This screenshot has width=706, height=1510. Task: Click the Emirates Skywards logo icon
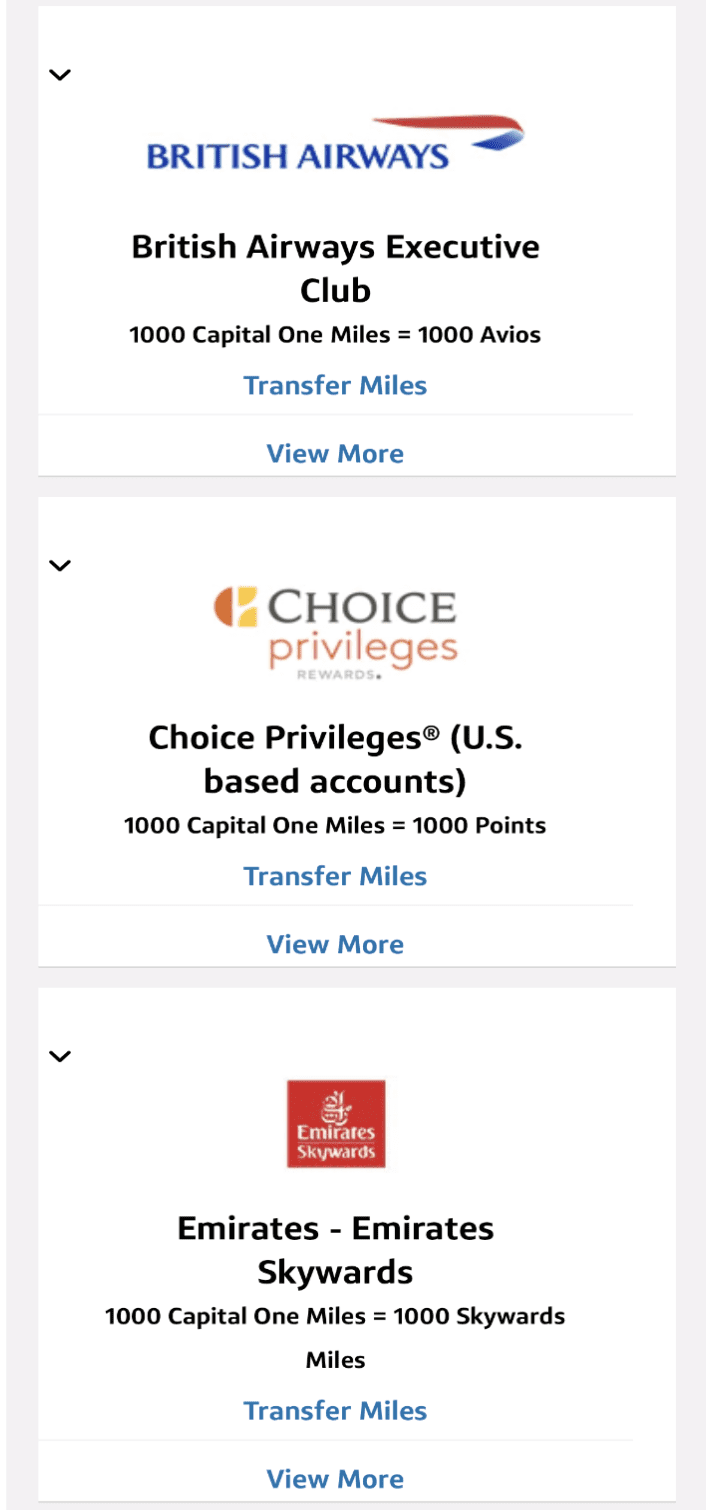point(336,1123)
